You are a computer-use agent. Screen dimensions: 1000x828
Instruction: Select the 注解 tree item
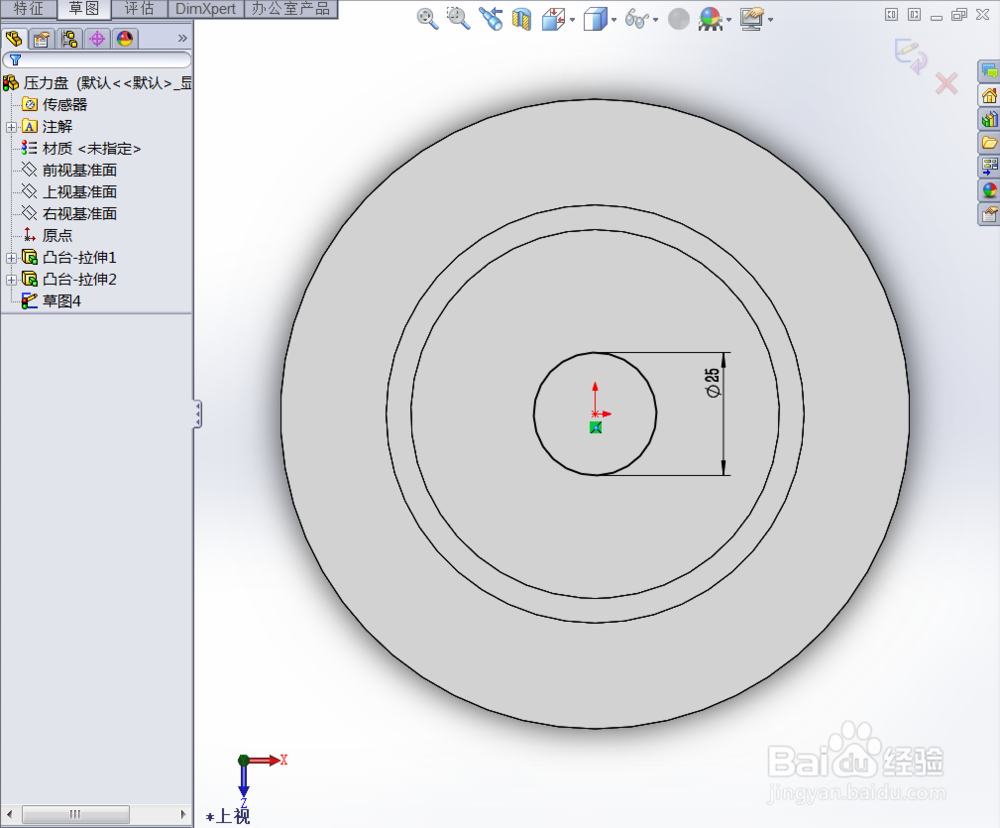57,127
